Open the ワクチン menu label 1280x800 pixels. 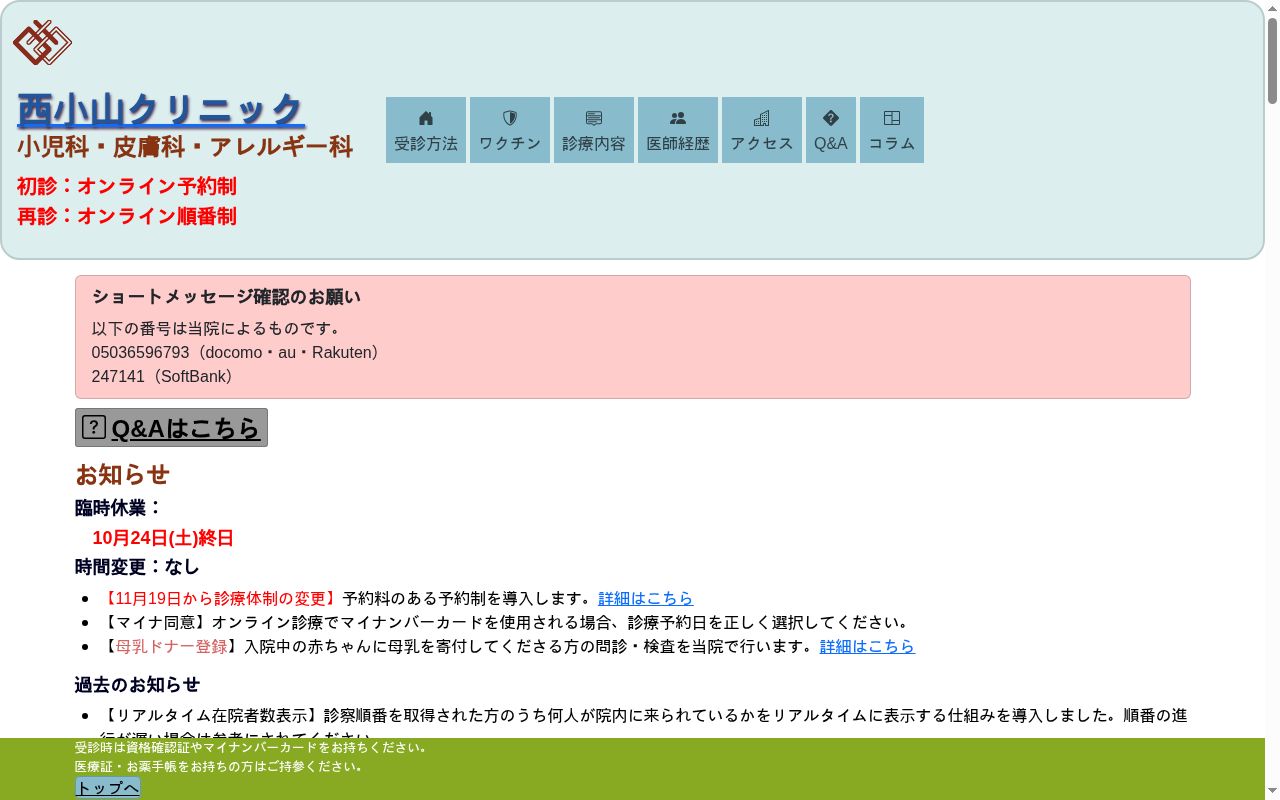pos(510,144)
